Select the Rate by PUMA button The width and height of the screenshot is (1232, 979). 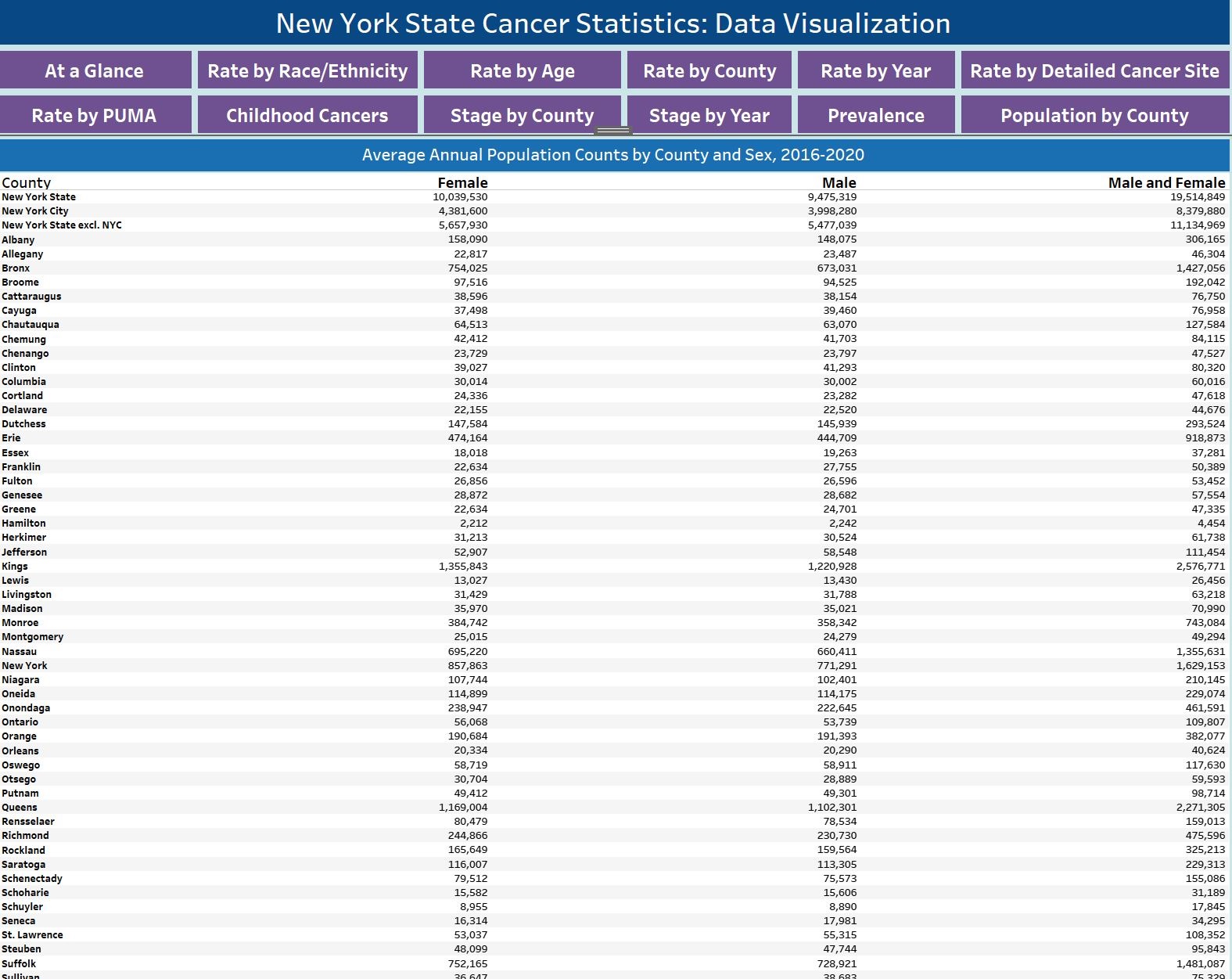[95, 115]
